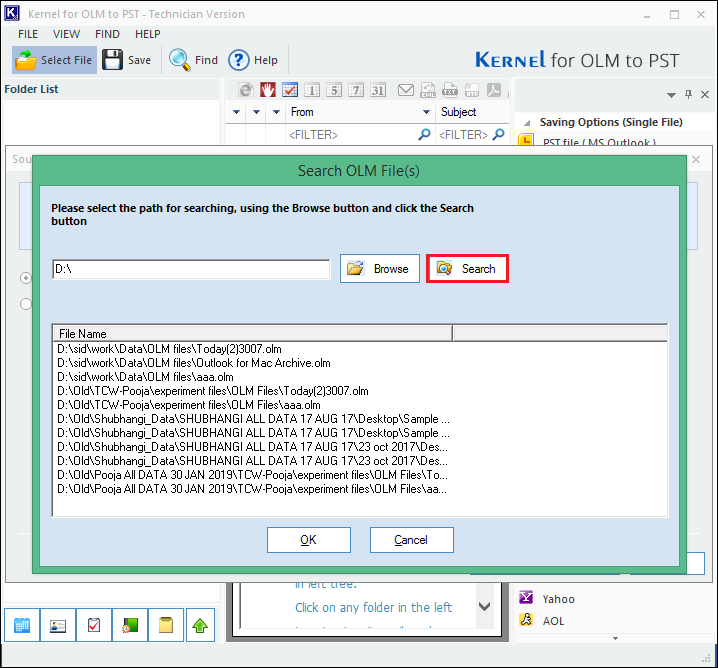Click the green up arrow icon
The width and height of the screenshot is (718, 668).
(200, 625)
